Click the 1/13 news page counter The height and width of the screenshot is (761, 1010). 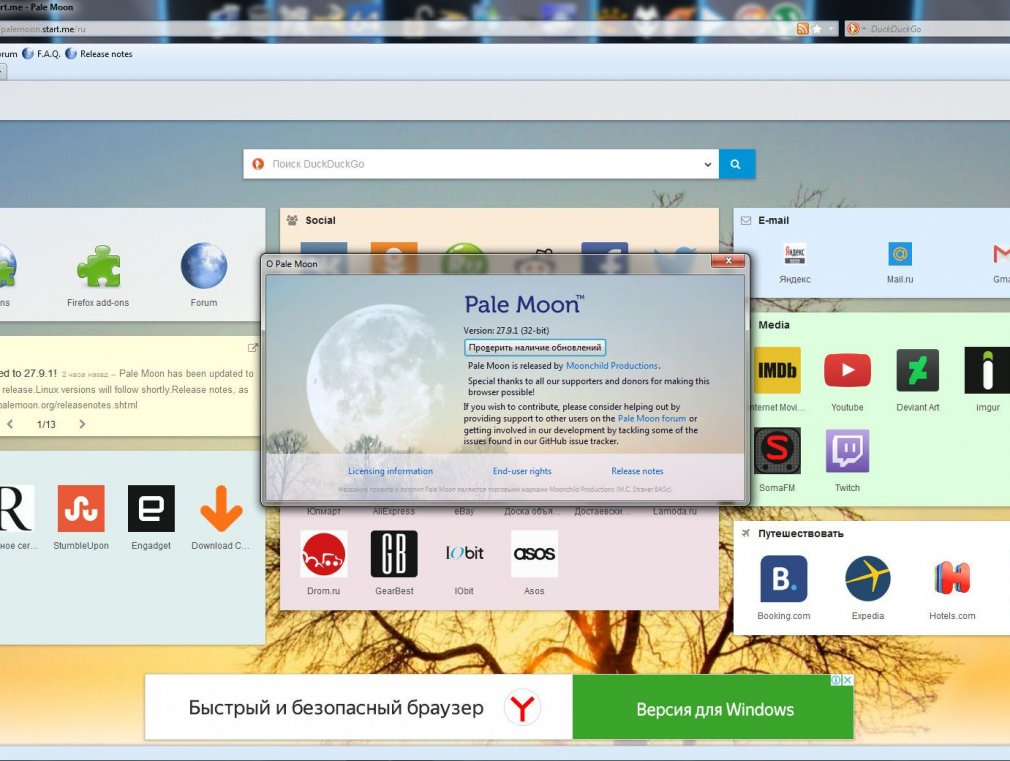[x=46, y=424]
